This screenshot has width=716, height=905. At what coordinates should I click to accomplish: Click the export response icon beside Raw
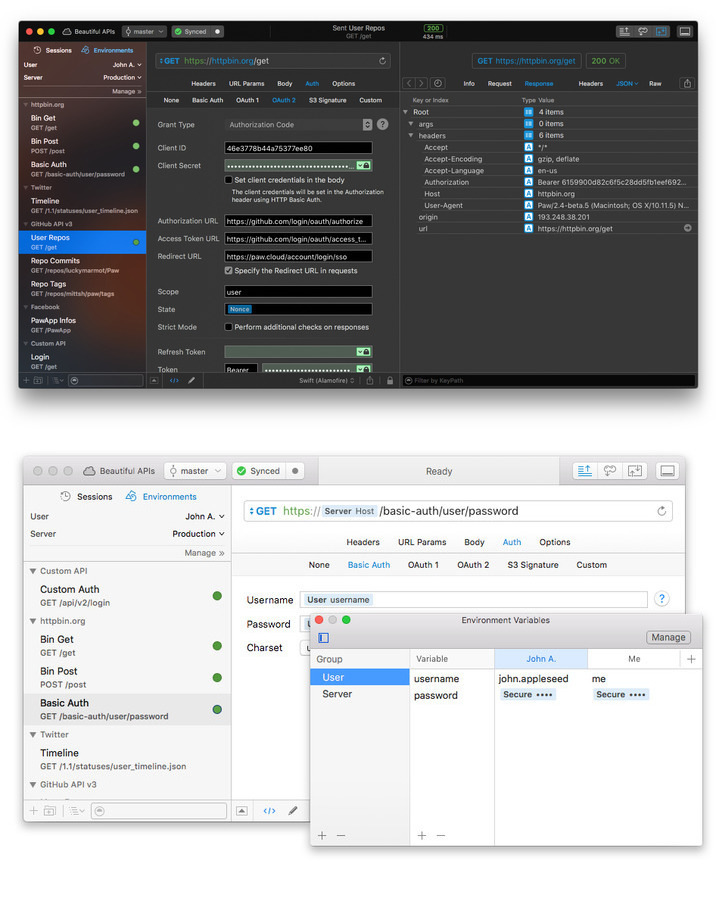[687, 83]
